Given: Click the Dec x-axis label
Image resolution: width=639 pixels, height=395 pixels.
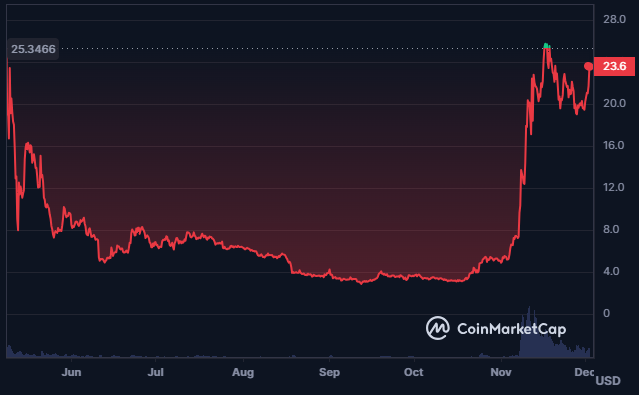Looking at the screenshot, I should pyautogui.click(x=584, y=372).
